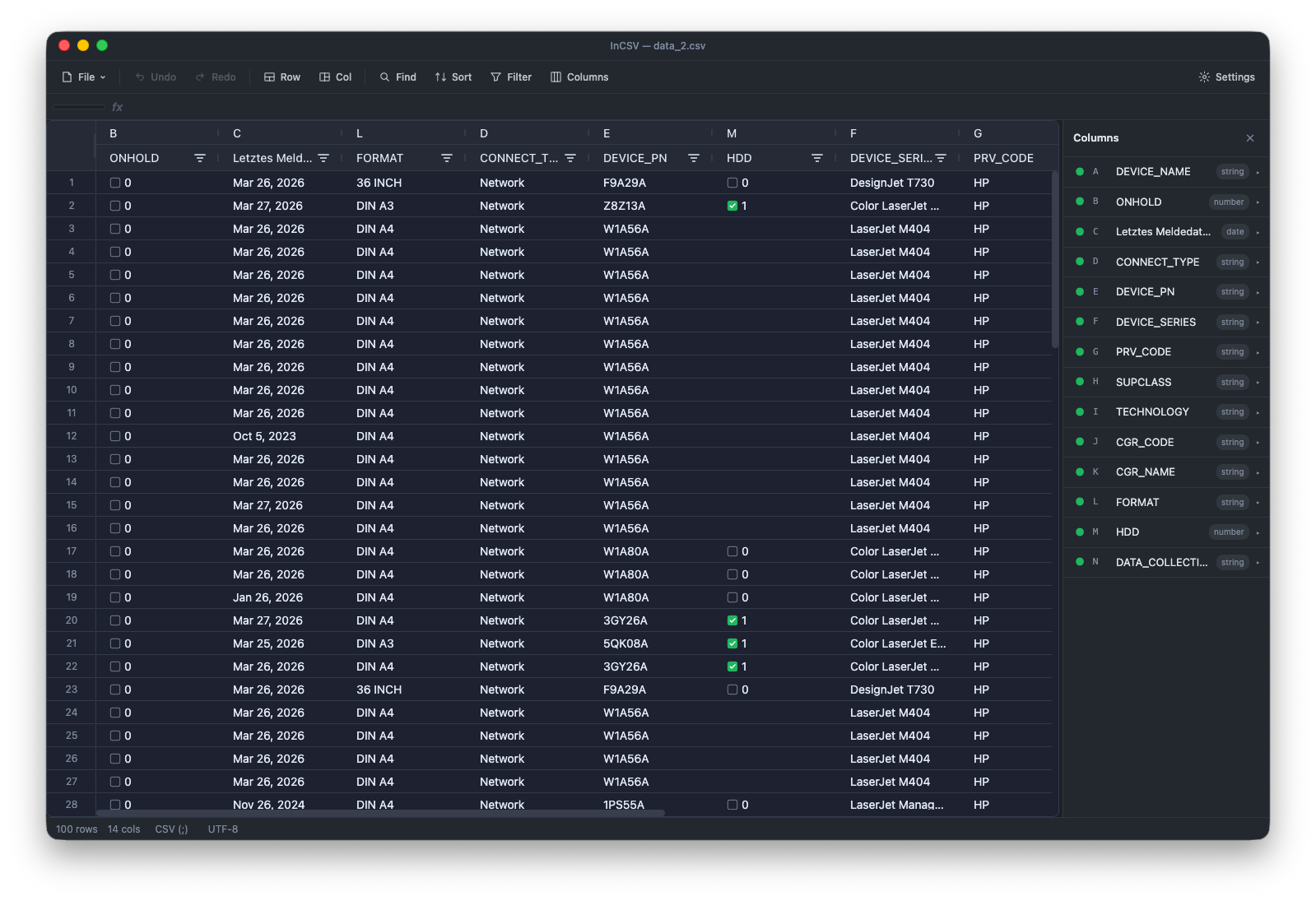
Task: Open the Find search tool
Action: click(398, 77)
